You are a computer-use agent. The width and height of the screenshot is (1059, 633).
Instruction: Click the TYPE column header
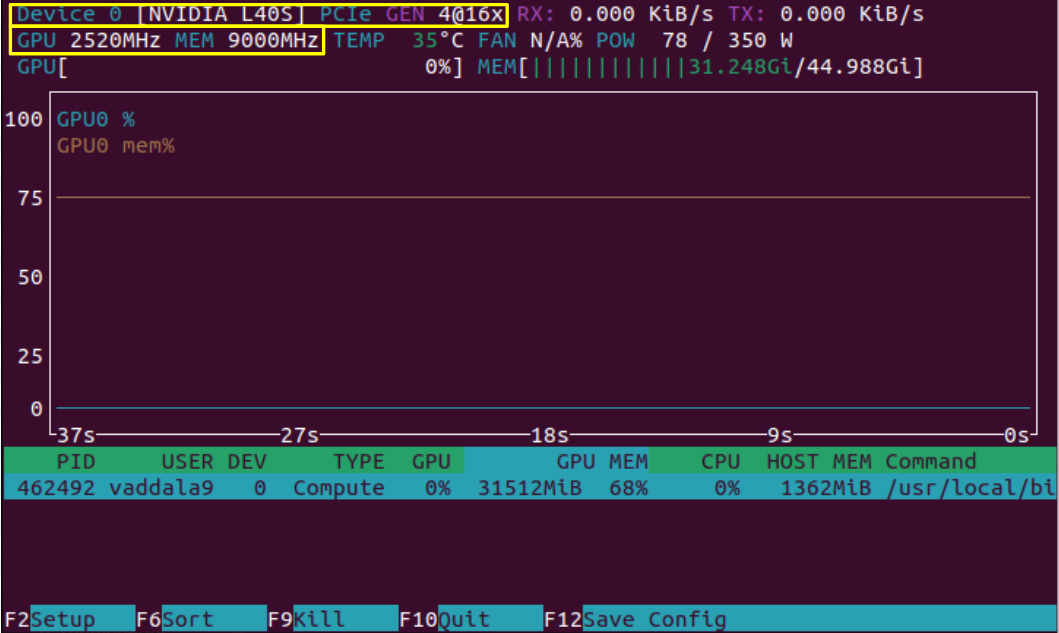(358, 461)
